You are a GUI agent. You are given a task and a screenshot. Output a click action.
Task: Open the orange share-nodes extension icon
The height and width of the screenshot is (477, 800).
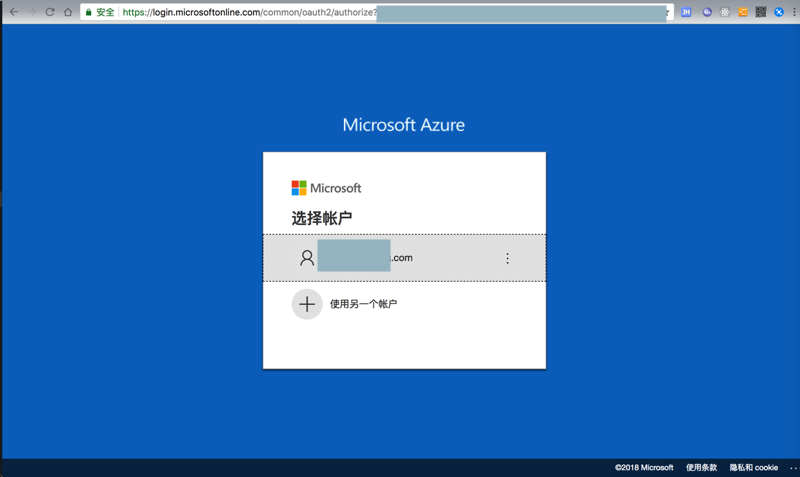point(743,12)
